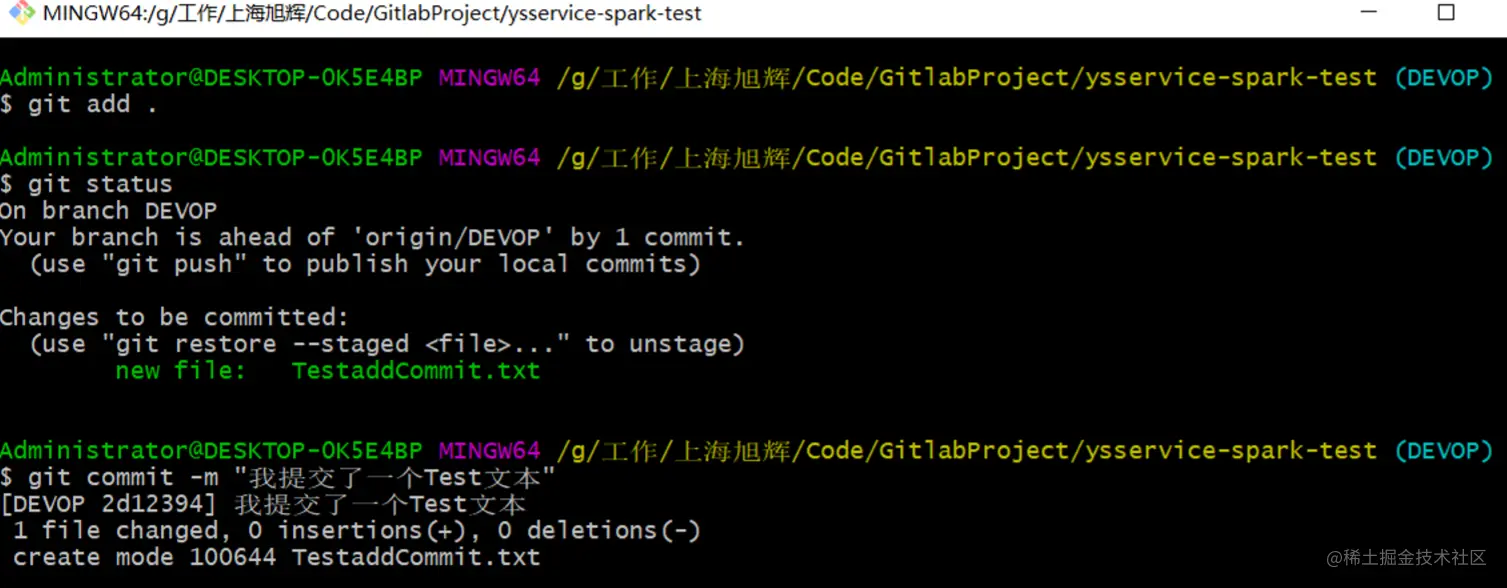The image size is (1507, 588).
Task: Click the "$ git add ." command line
Action: pos(79,104)
